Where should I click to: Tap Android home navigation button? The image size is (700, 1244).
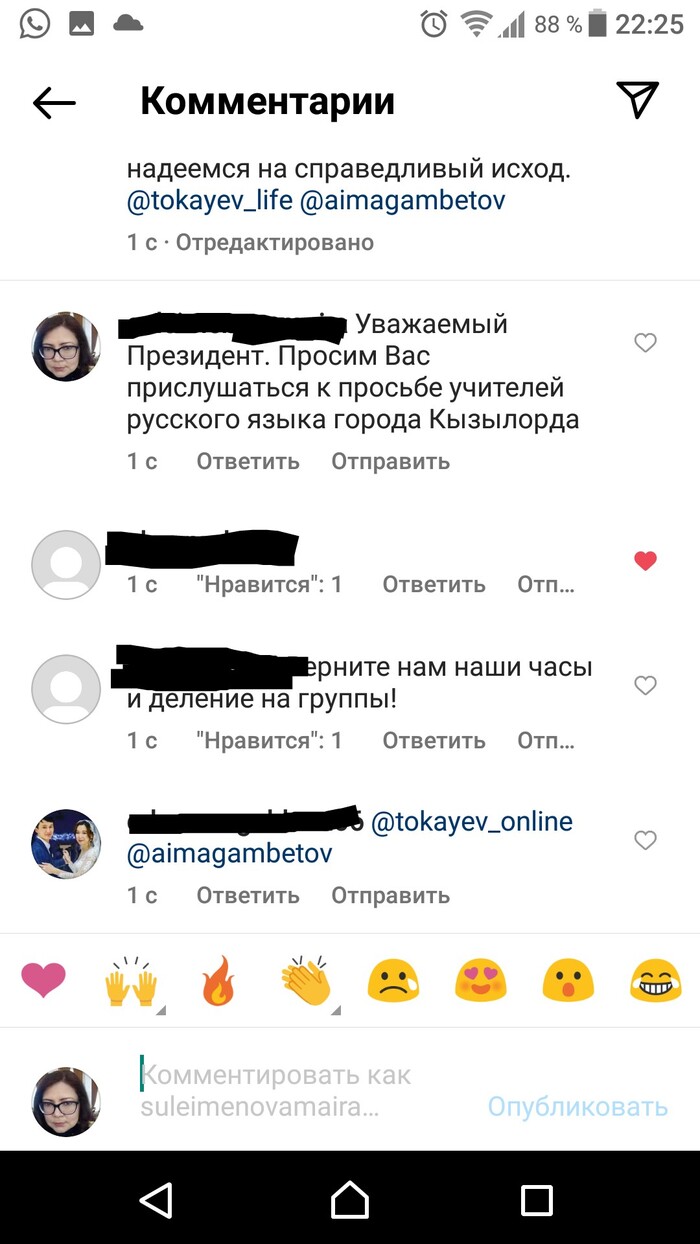click(350, 1199)
